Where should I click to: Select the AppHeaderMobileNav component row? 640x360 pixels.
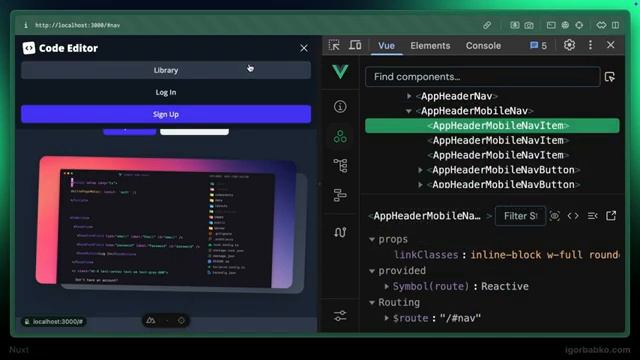point(475,111)
